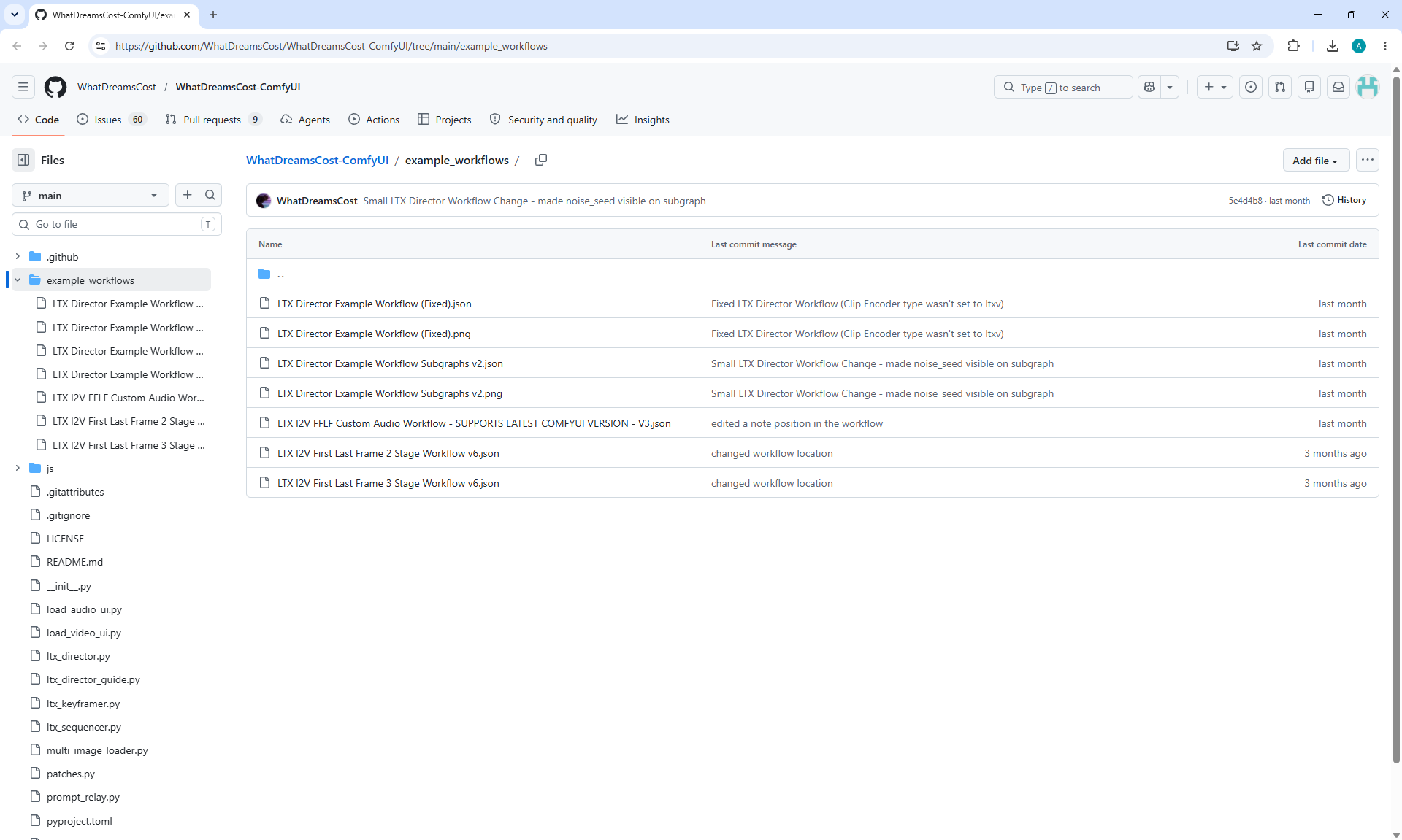
Task: Open the Security and quality tab
Action: tap(543, 120)
